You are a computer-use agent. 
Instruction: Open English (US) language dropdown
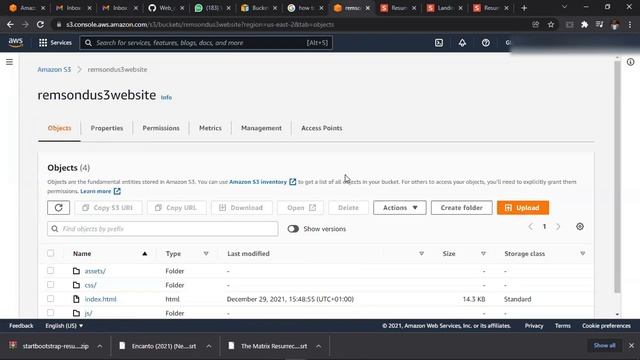(x=64, y=326)
